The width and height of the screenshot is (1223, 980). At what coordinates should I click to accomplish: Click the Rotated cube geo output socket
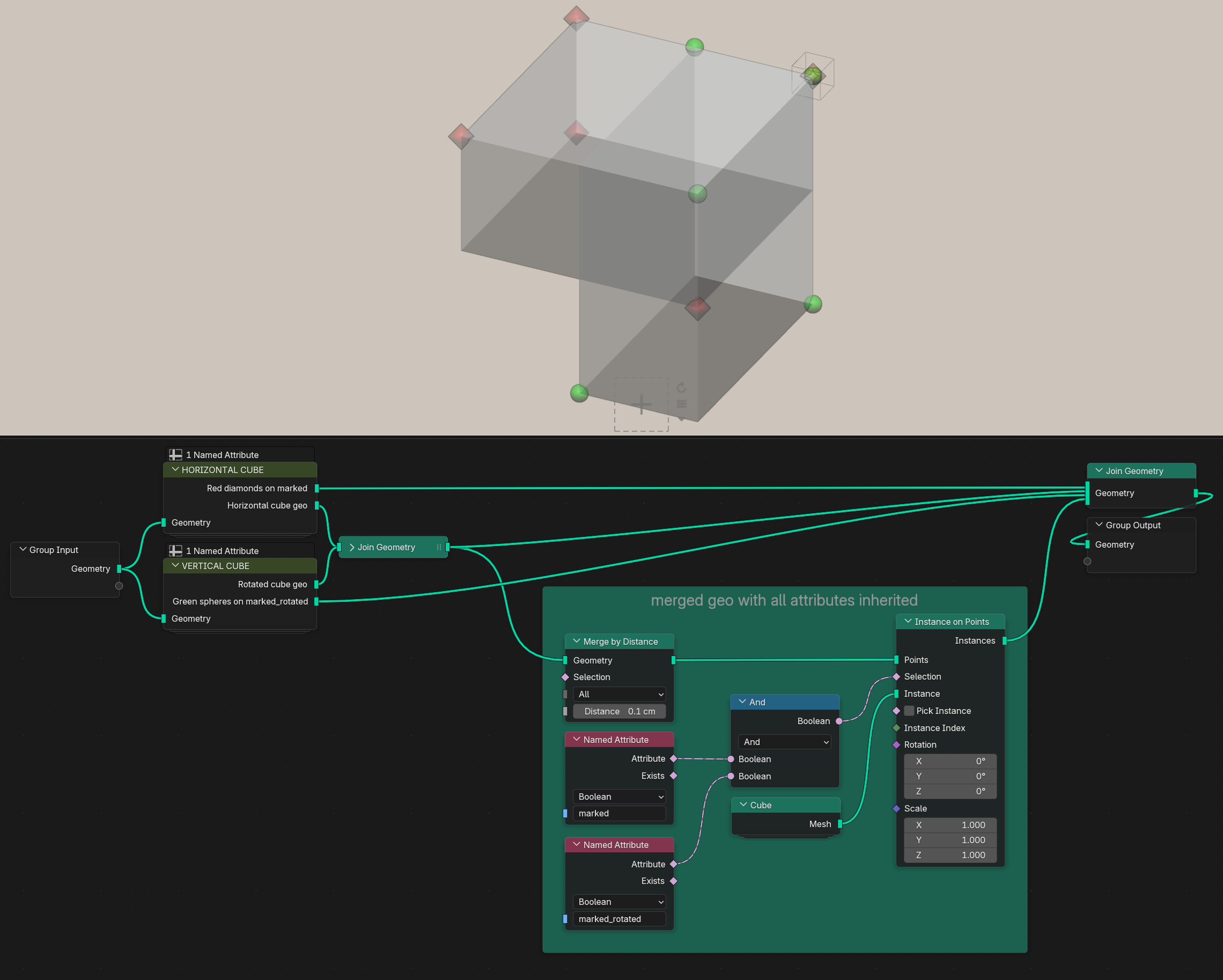click(x=316, y=584)
